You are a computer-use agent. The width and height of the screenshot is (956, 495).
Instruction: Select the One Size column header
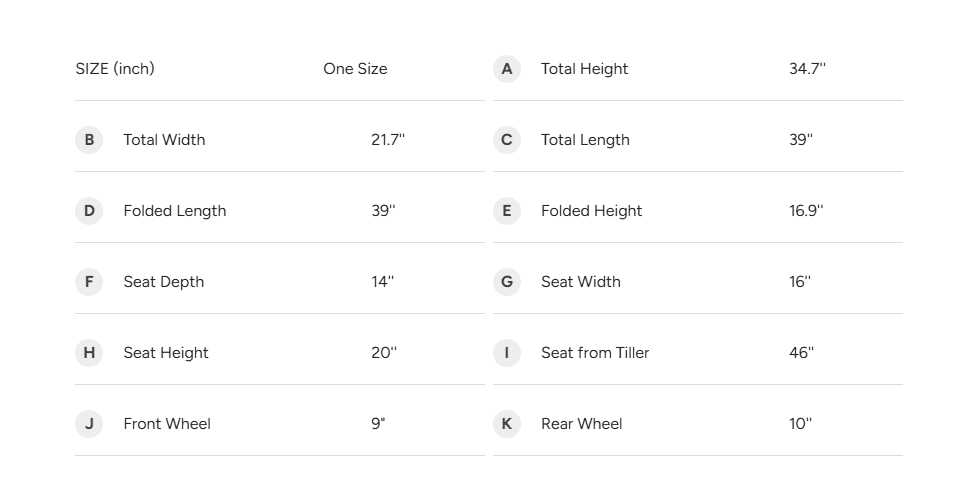click(355, 69)
